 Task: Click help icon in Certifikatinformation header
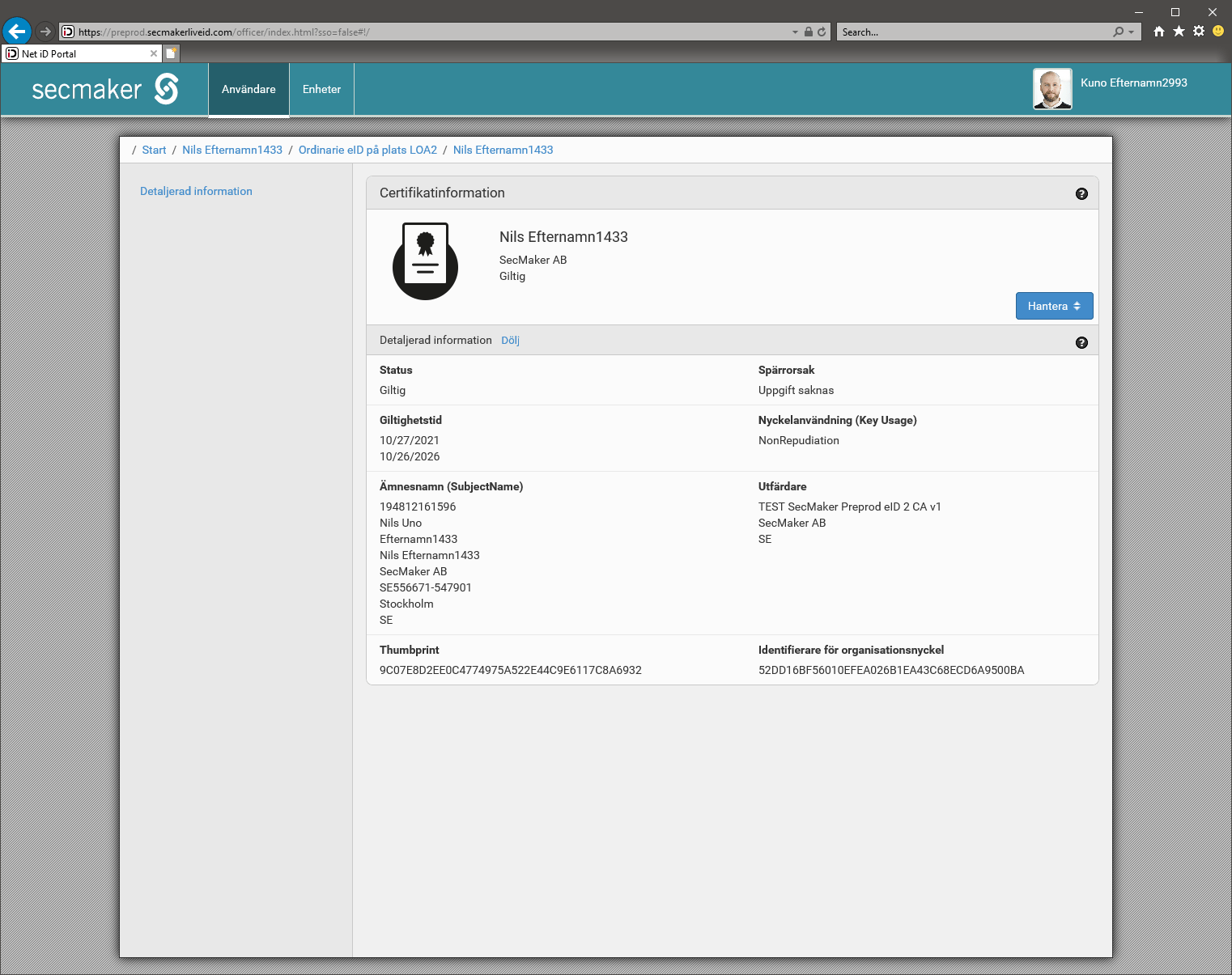tap(1081, 194)
